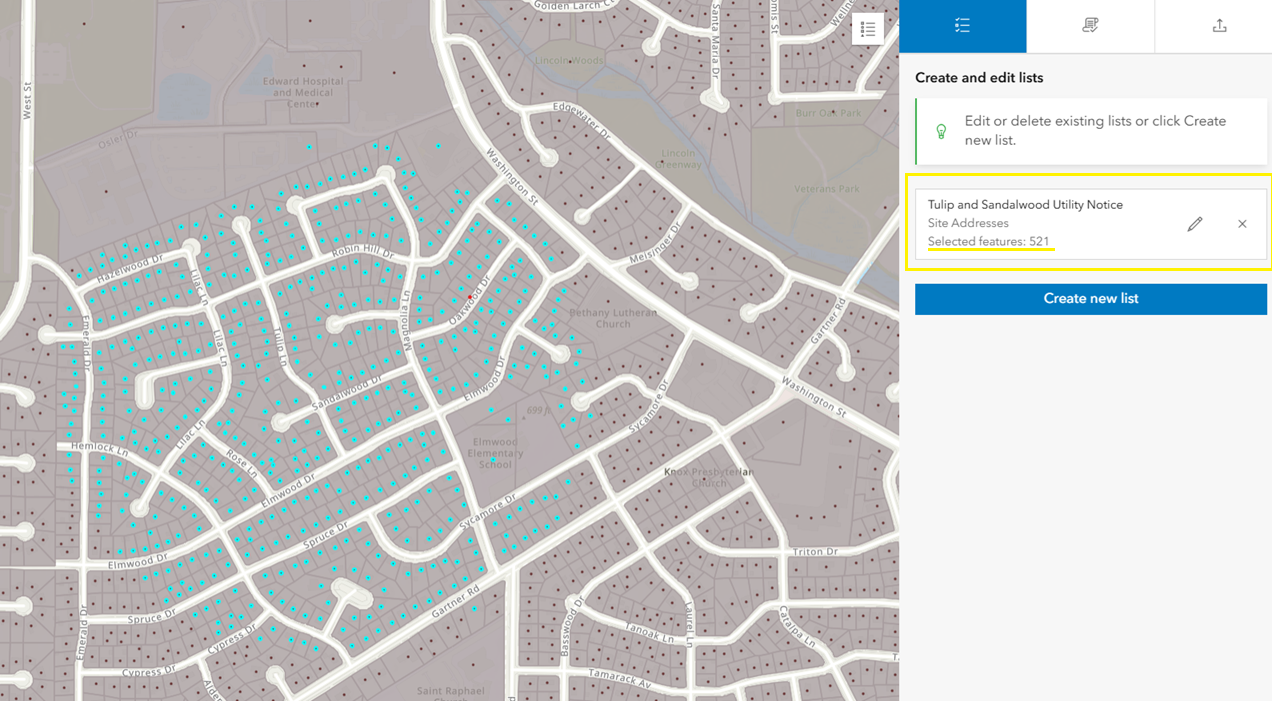Open the map legend list icon

pyautogui.click(x=868, y=29)
